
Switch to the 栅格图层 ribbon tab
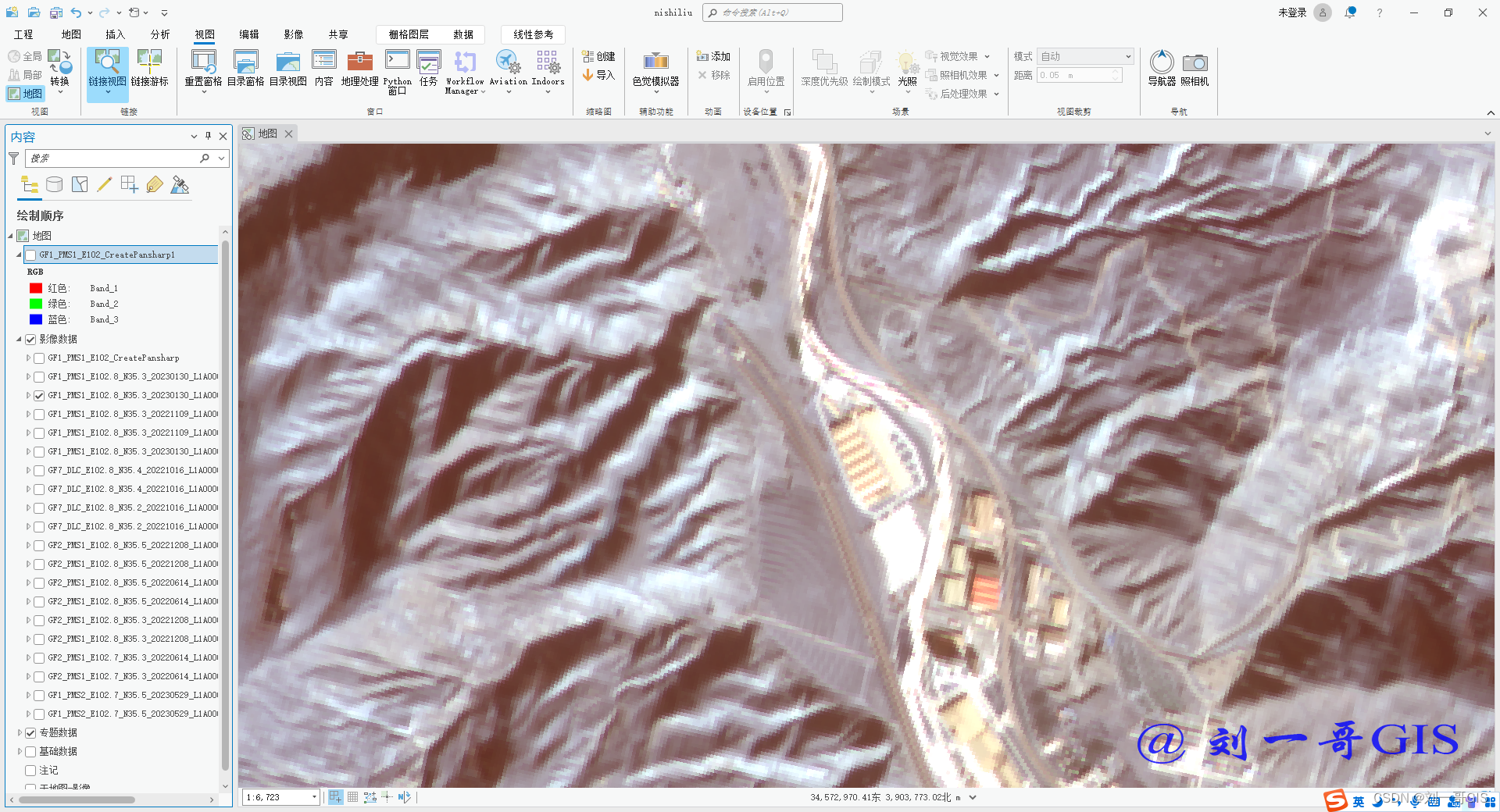click(x=409, y=34)
